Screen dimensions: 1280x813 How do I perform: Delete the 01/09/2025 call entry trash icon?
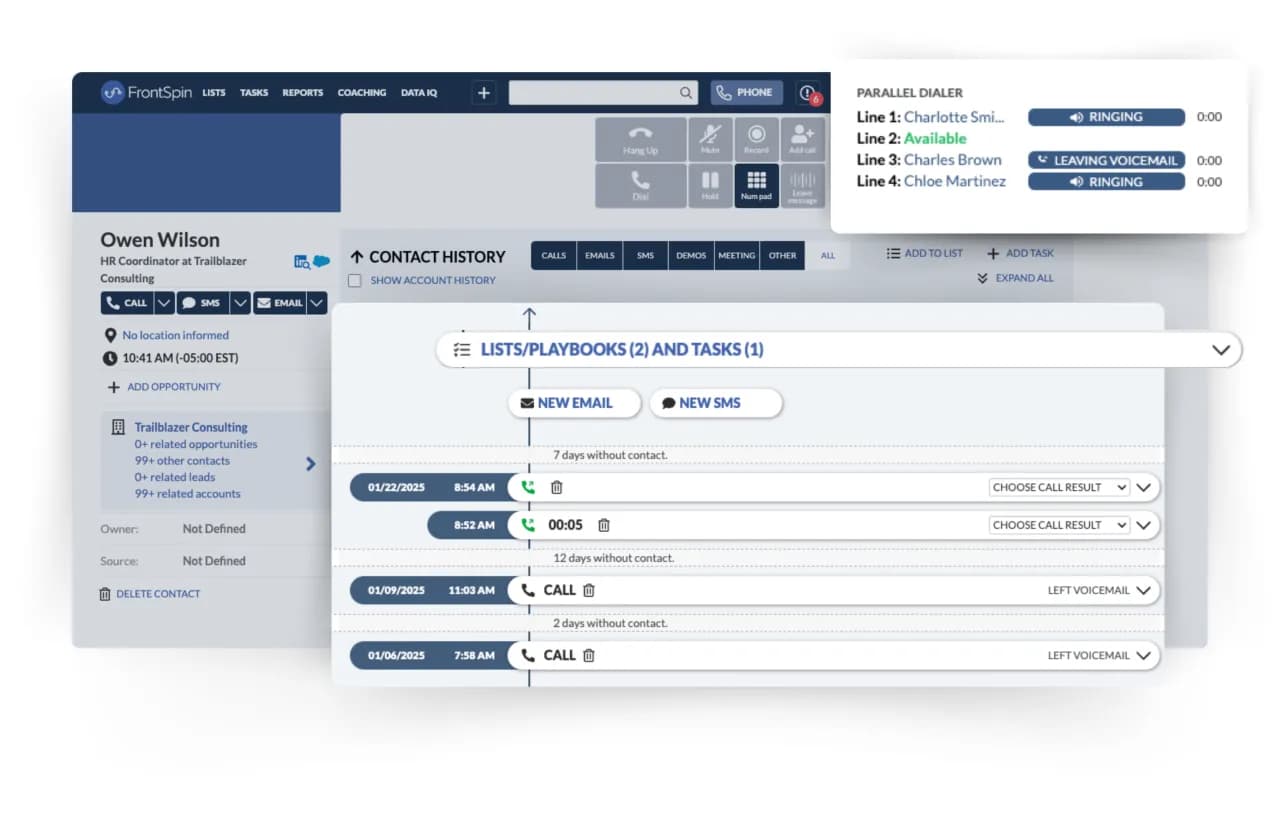[589, 590]
